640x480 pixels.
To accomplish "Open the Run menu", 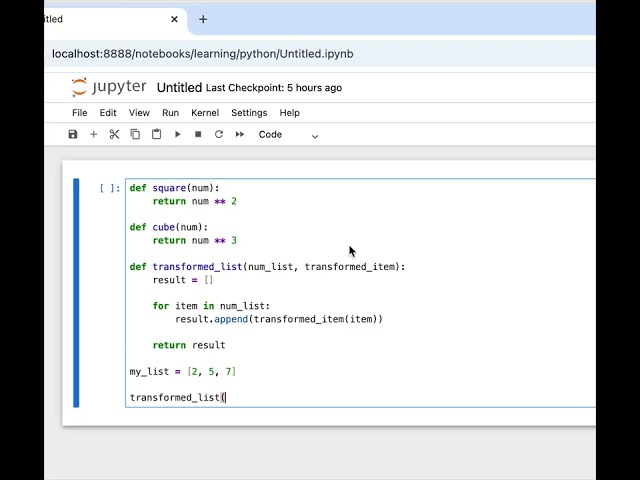I will coord(171,113).
